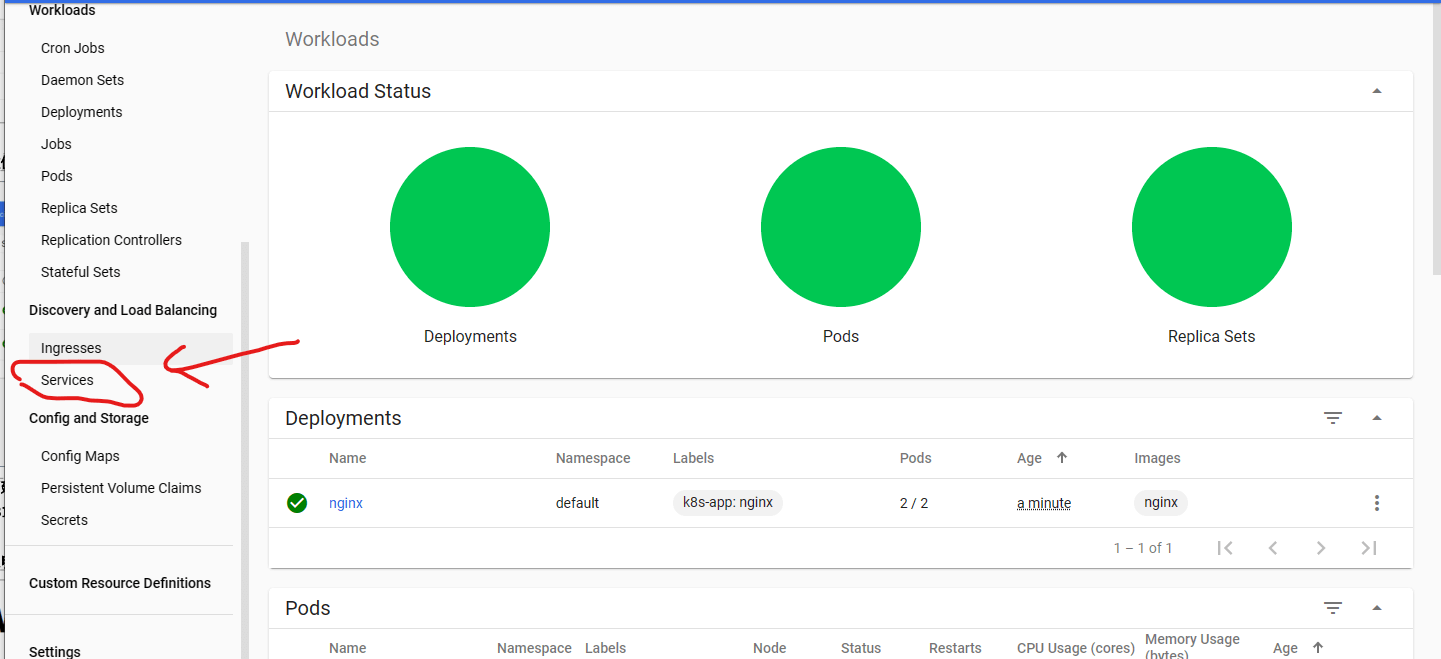1441x659 pixels.
Task: Sort Deployments by Namespace column
Action: [593, 458]
